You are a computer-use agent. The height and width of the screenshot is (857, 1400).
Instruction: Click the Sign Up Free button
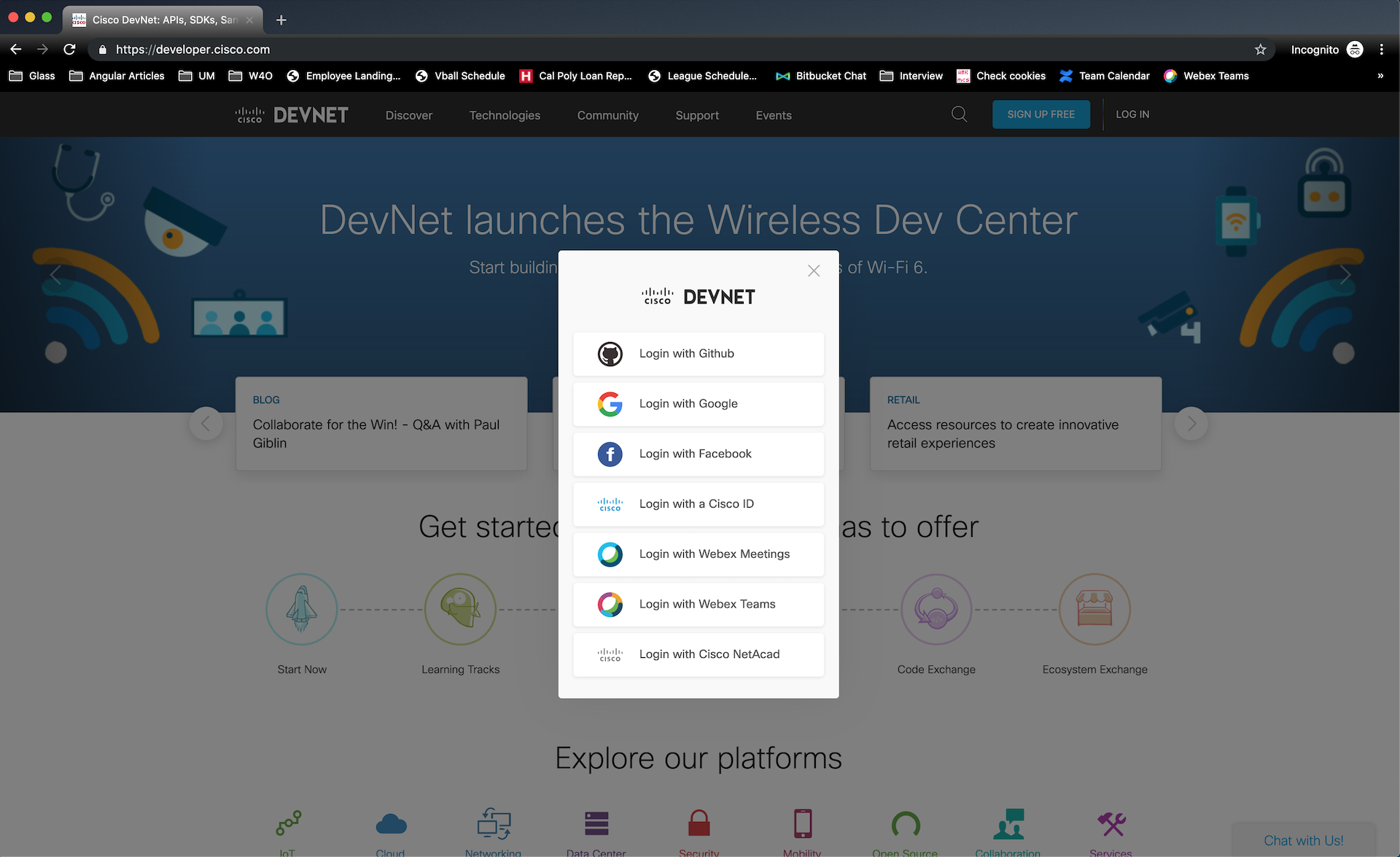[1041, 115]
